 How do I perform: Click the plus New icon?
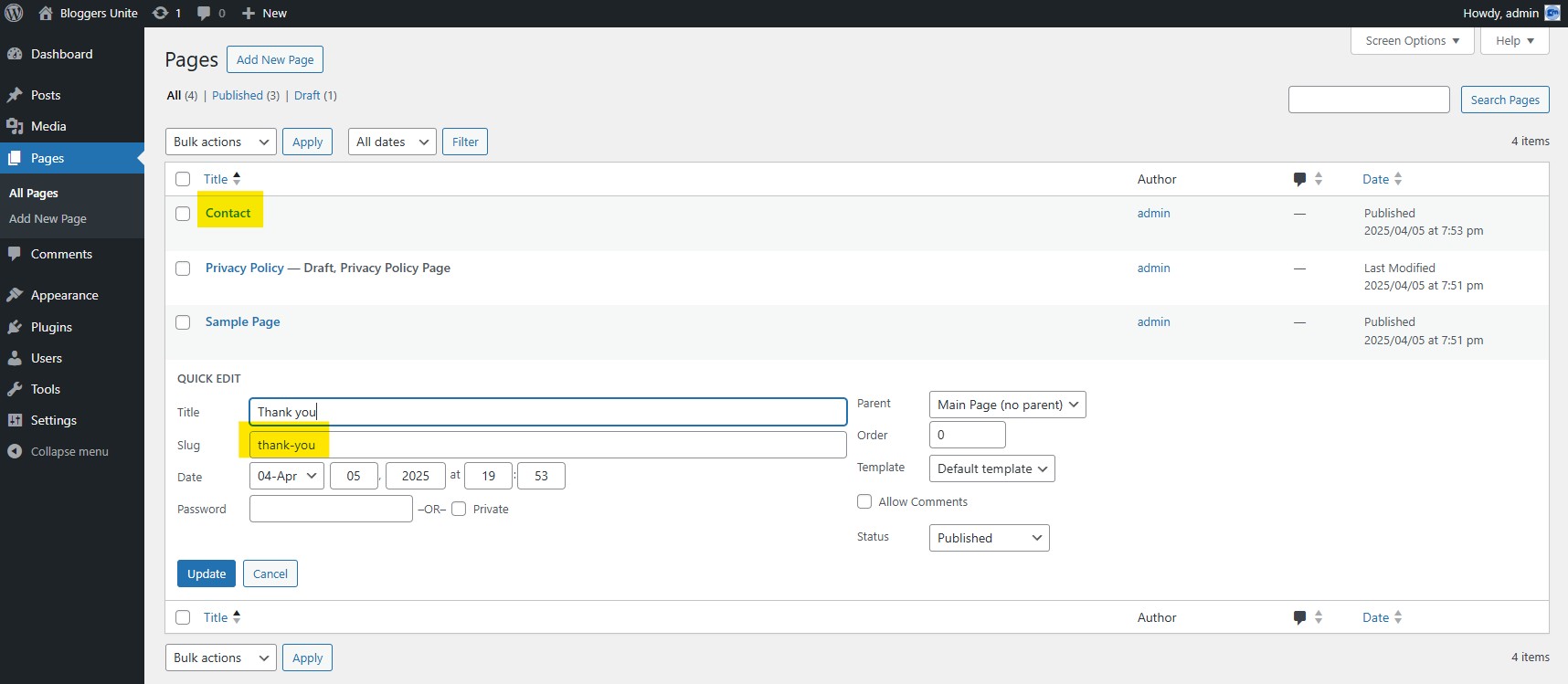point(248,13)
